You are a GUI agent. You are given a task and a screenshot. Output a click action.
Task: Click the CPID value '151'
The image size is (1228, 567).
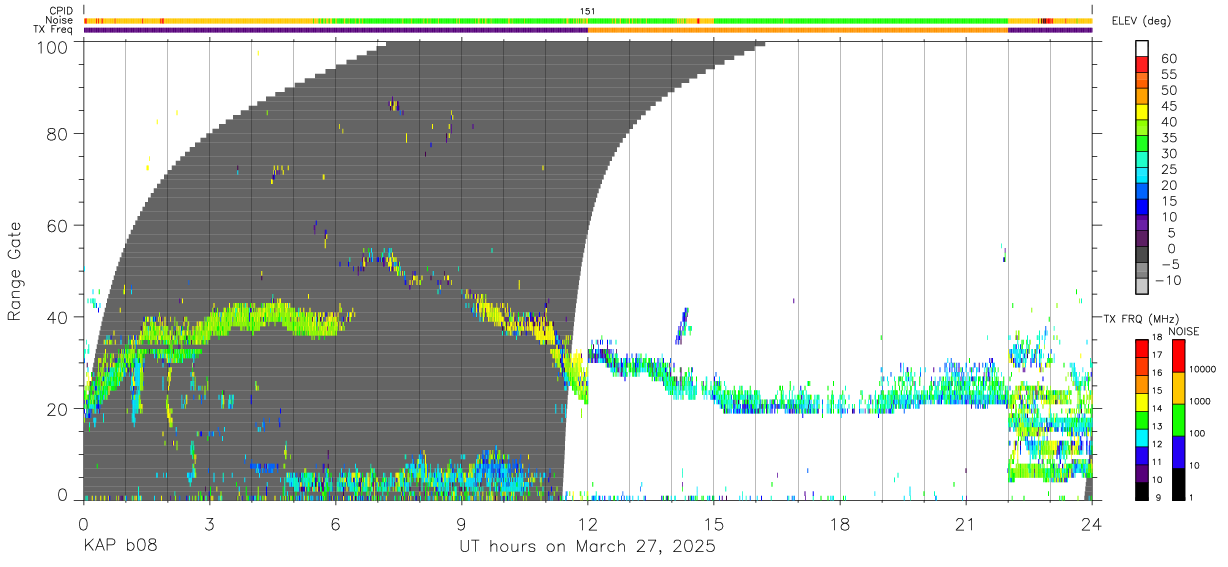coord(588,11)
